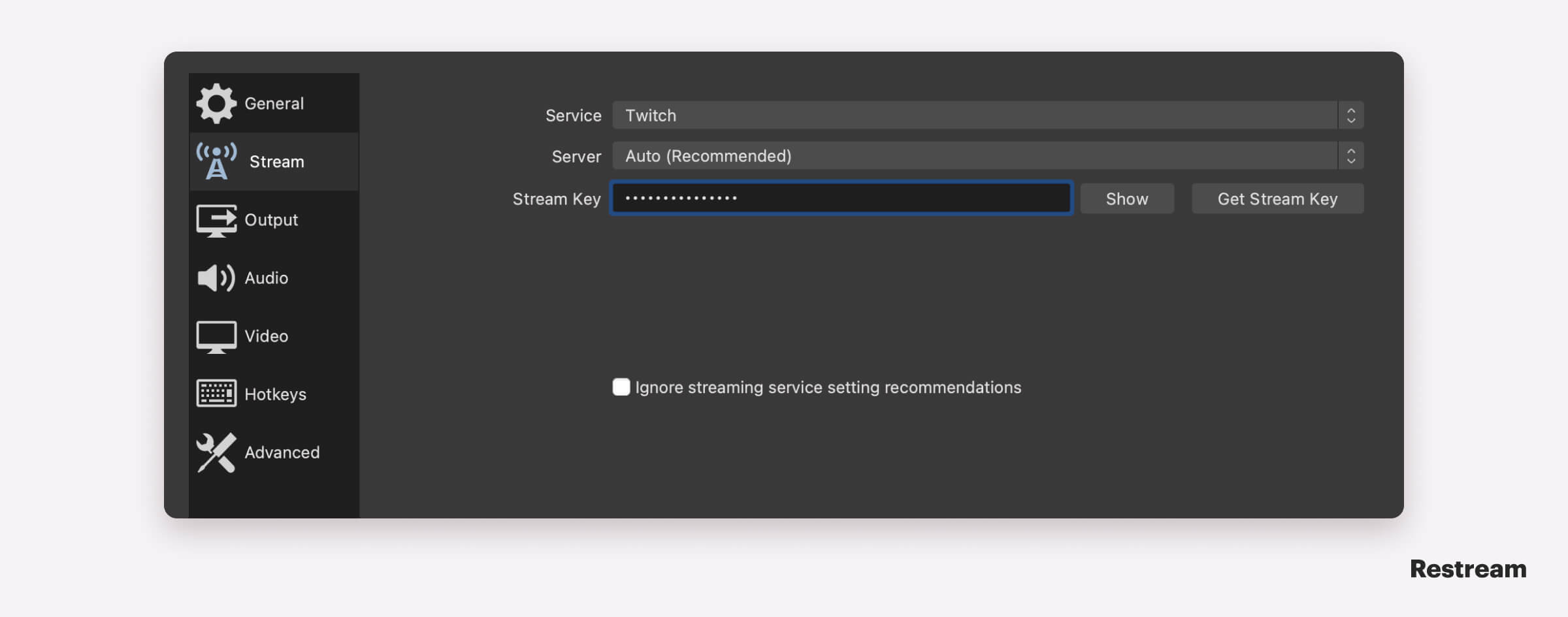This screenshot has height=617, width=1568.
Task: Click the Service dropdown arrow stepper
Action: [x=1350, y=116]
